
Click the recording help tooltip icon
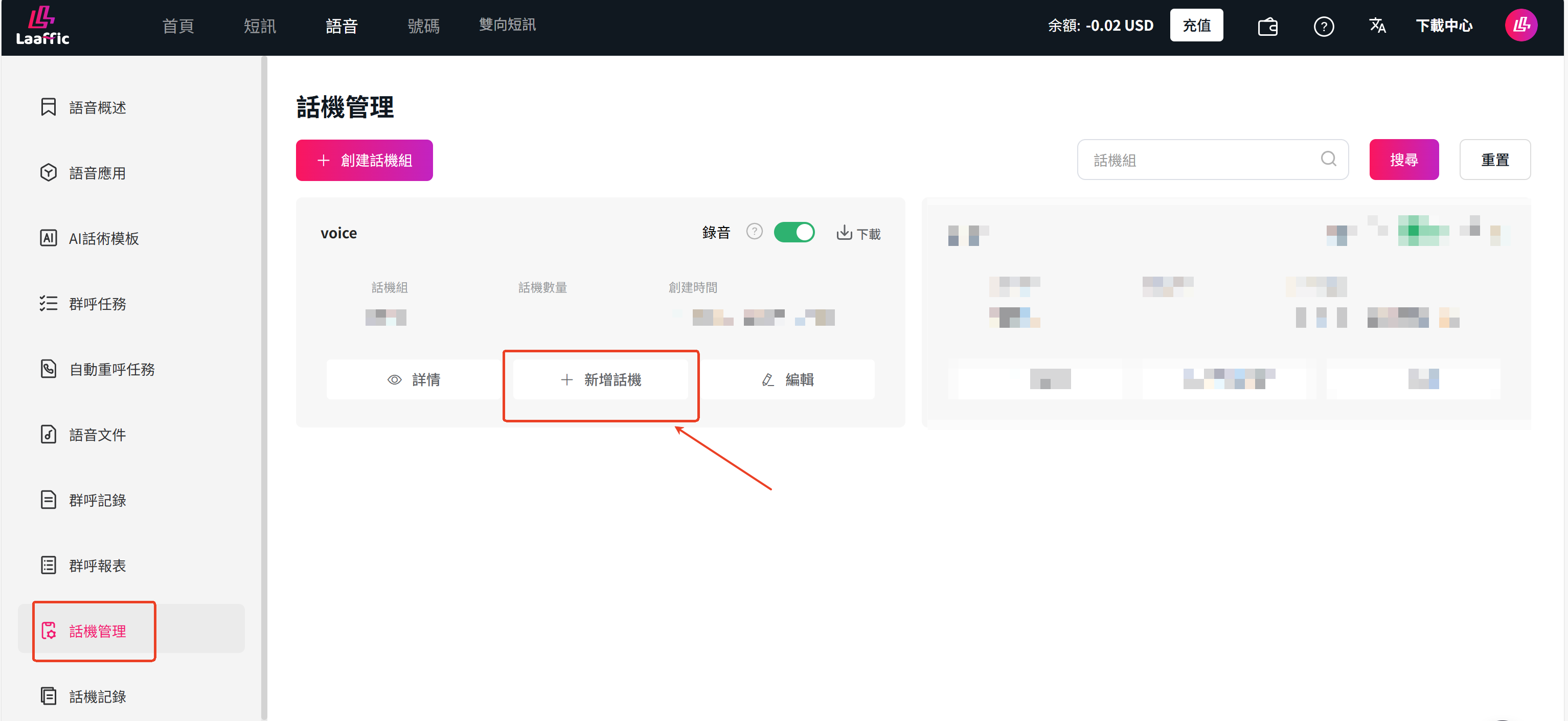(754, 232)
